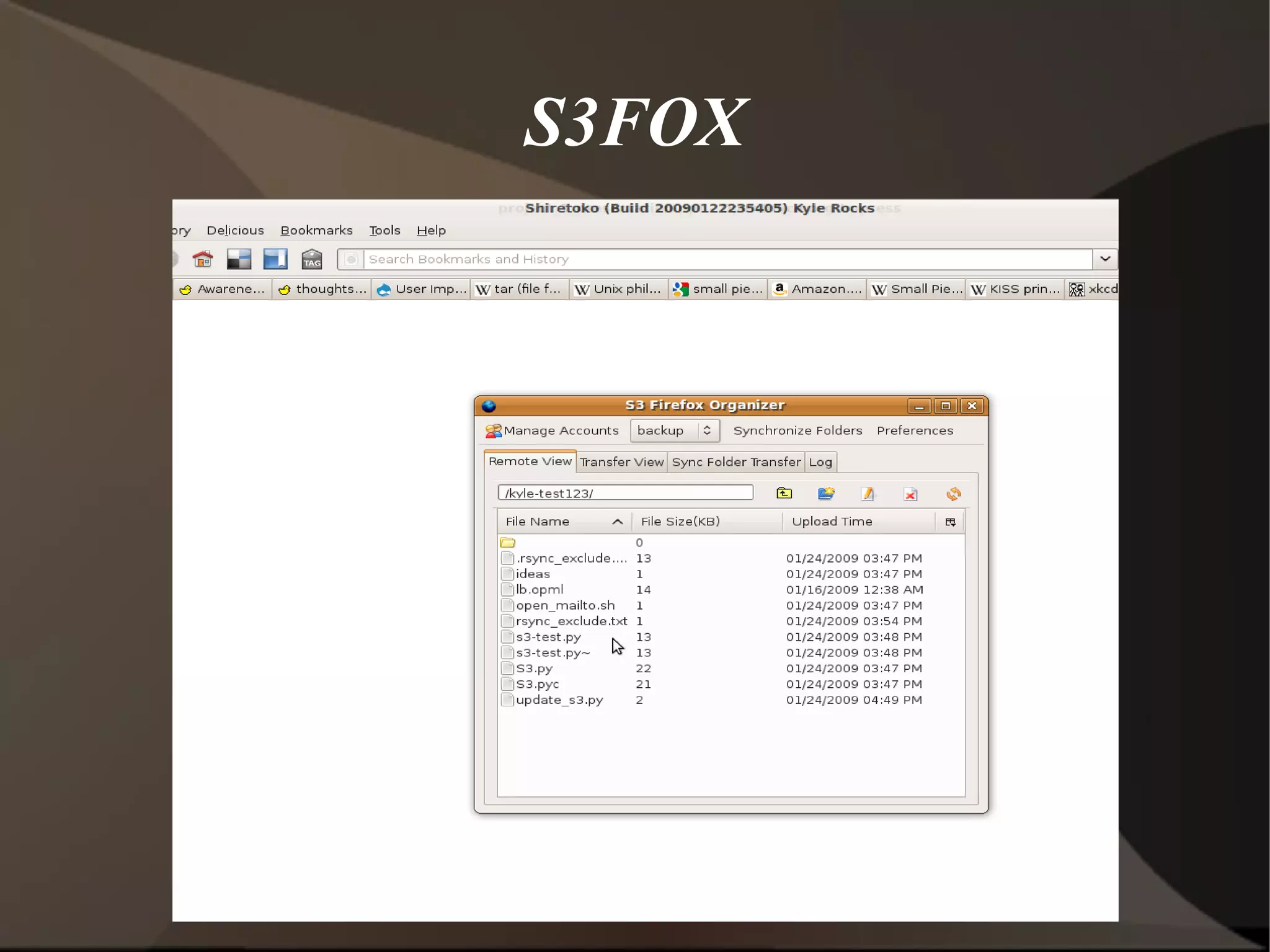The height and width of the screenshot is (952, 1270).
Task: Click the TAG toolbar icon
Action: 311,259
